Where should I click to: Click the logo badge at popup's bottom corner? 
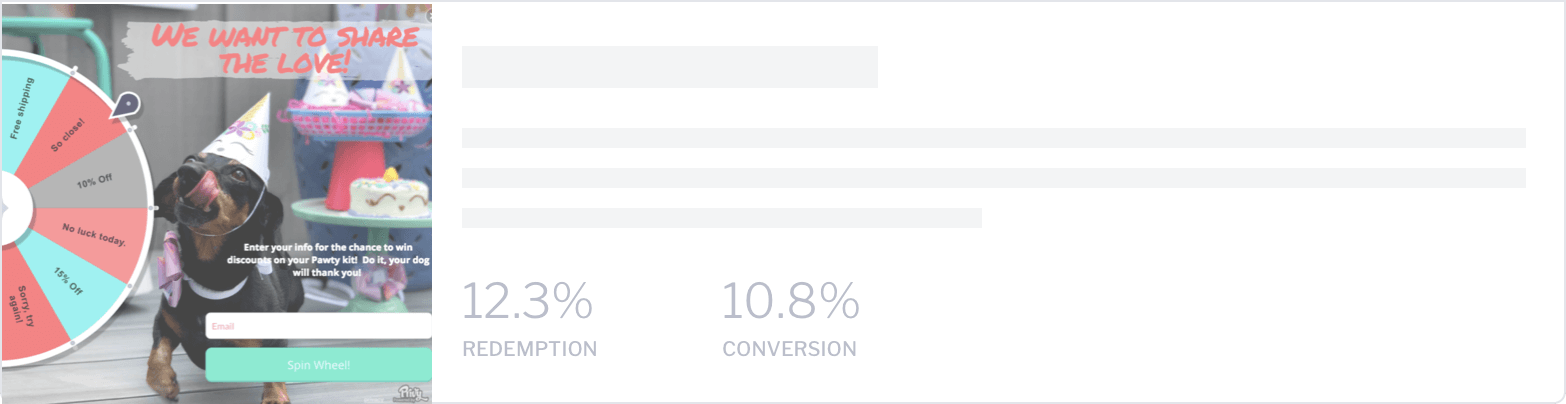pos(412,392)
